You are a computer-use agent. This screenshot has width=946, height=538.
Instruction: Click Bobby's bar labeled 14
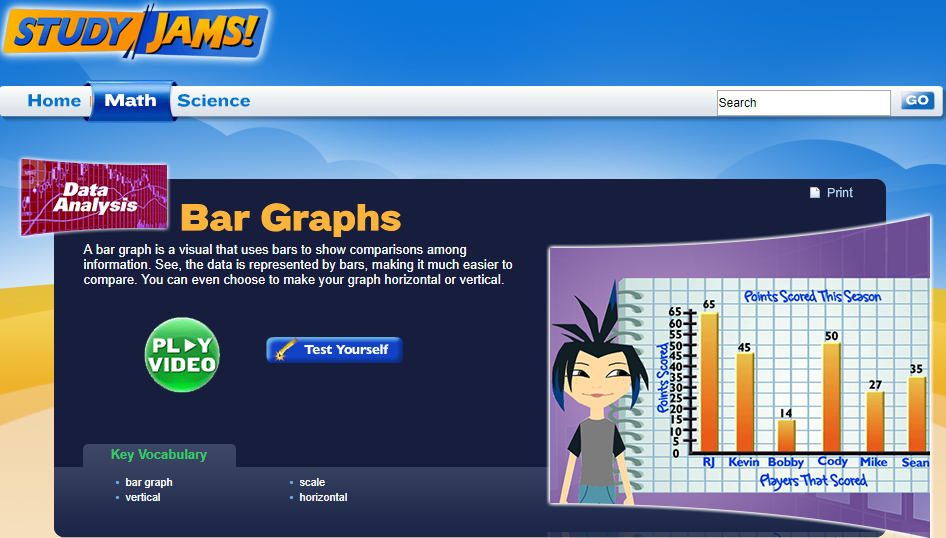[786, 436]
